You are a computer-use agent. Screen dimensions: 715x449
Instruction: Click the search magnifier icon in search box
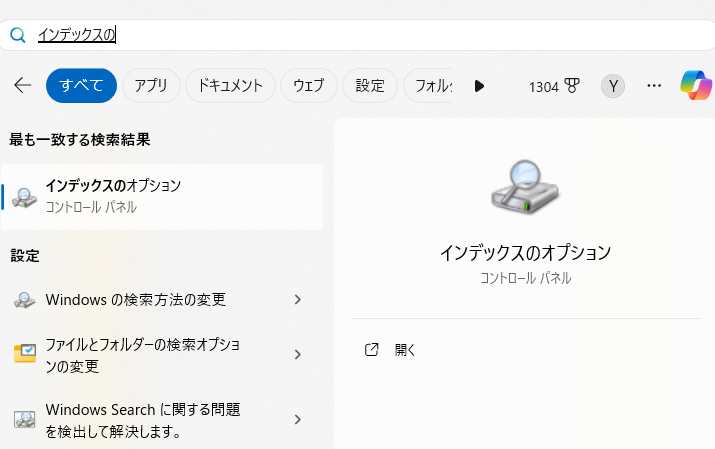click(17, 35)
